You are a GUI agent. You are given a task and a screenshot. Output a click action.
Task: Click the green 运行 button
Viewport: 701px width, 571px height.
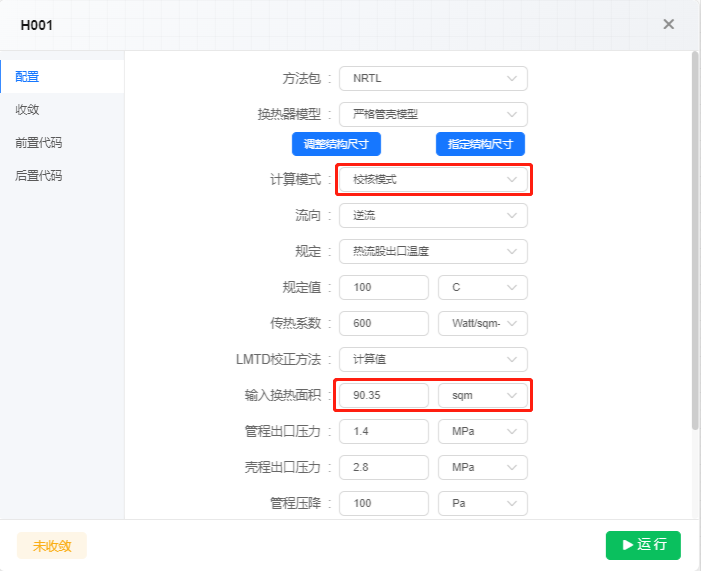coord(643,545)
